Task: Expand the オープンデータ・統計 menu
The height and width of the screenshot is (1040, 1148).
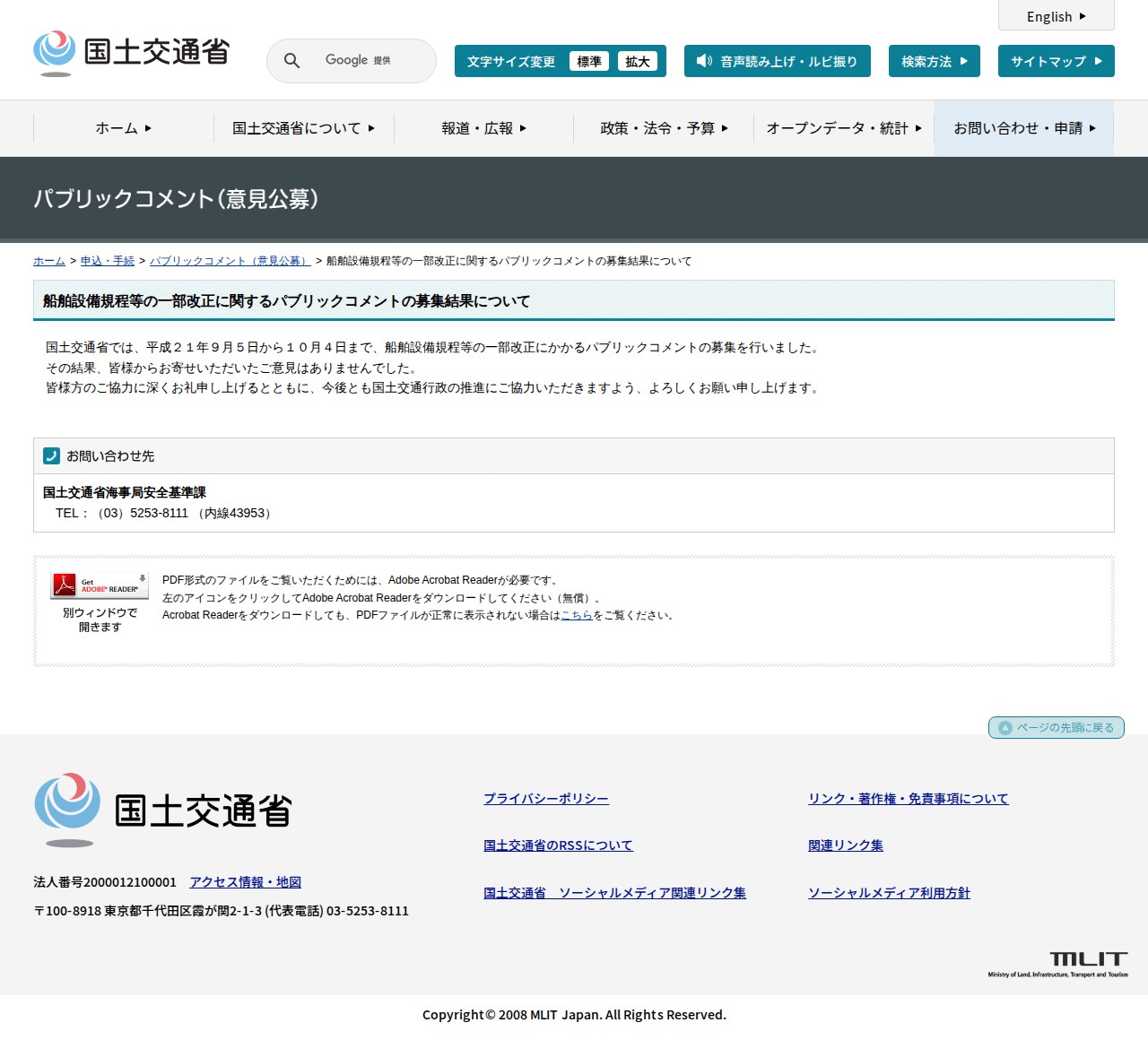Action: point(843,128)
